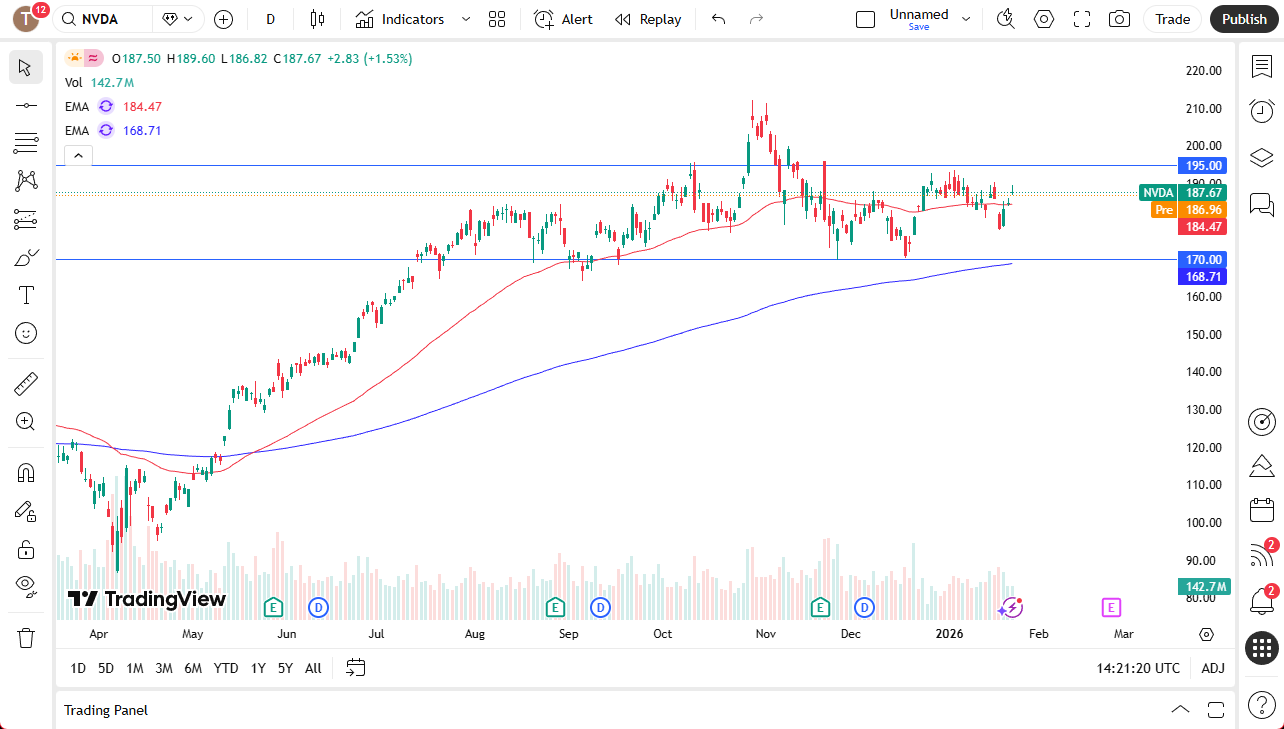Select the ruler measure tool
The image size is (1284, 729).
click(x=26, y=383)
